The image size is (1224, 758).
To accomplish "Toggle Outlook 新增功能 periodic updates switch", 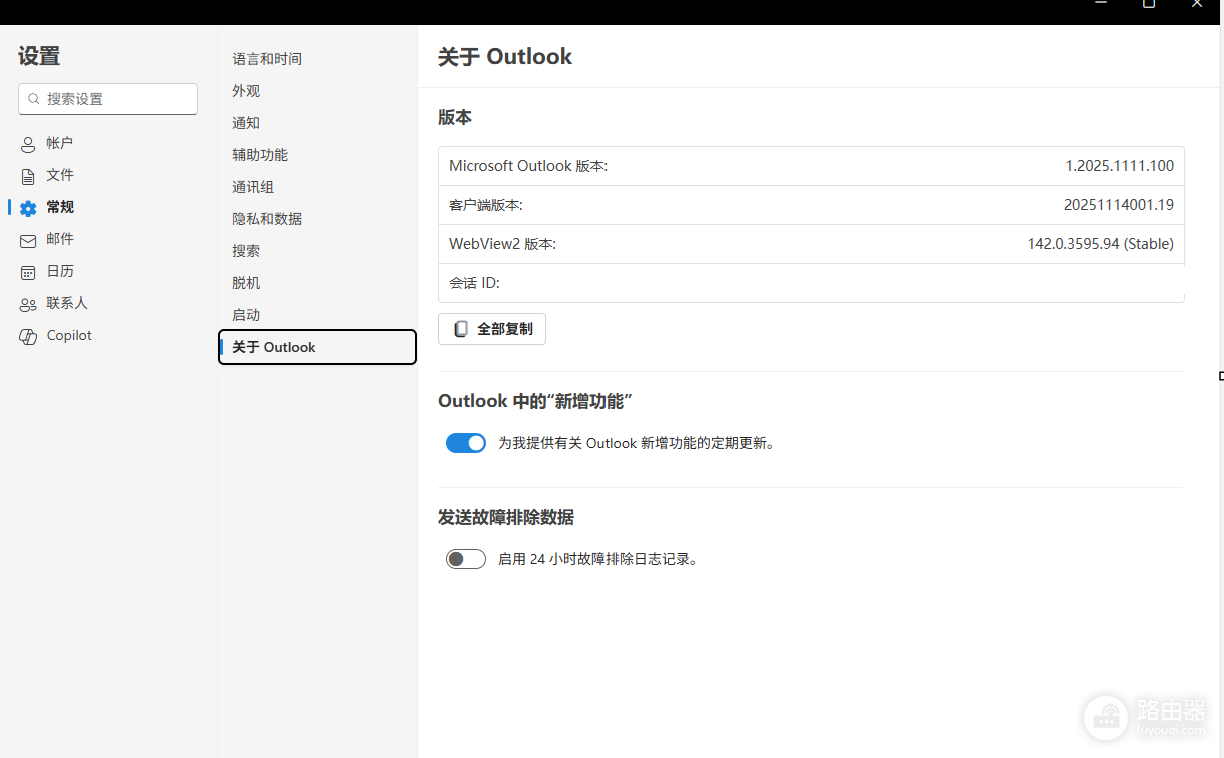I will pos(466,443).
